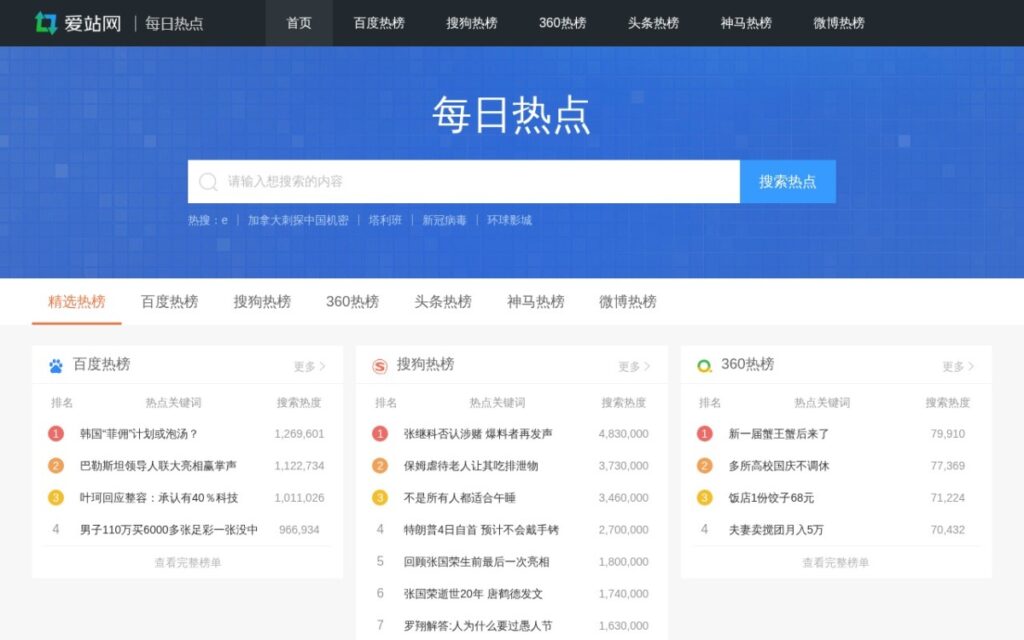Click rank badge 1 in the 360热榜 card
Viewport: 1024px width, 640px height.
[x=704, y=434]
